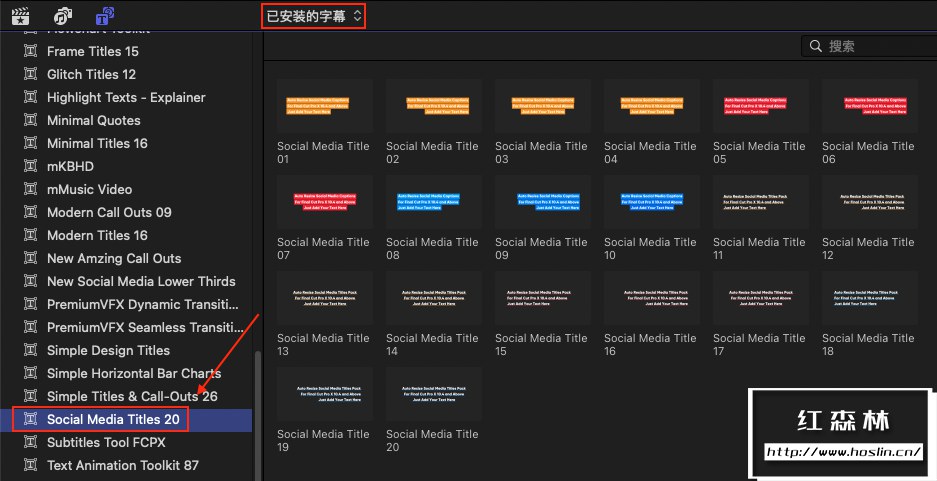
Task: Select the Minimal Quotes category
Action: pyautogui.click(x=94, y=120)
